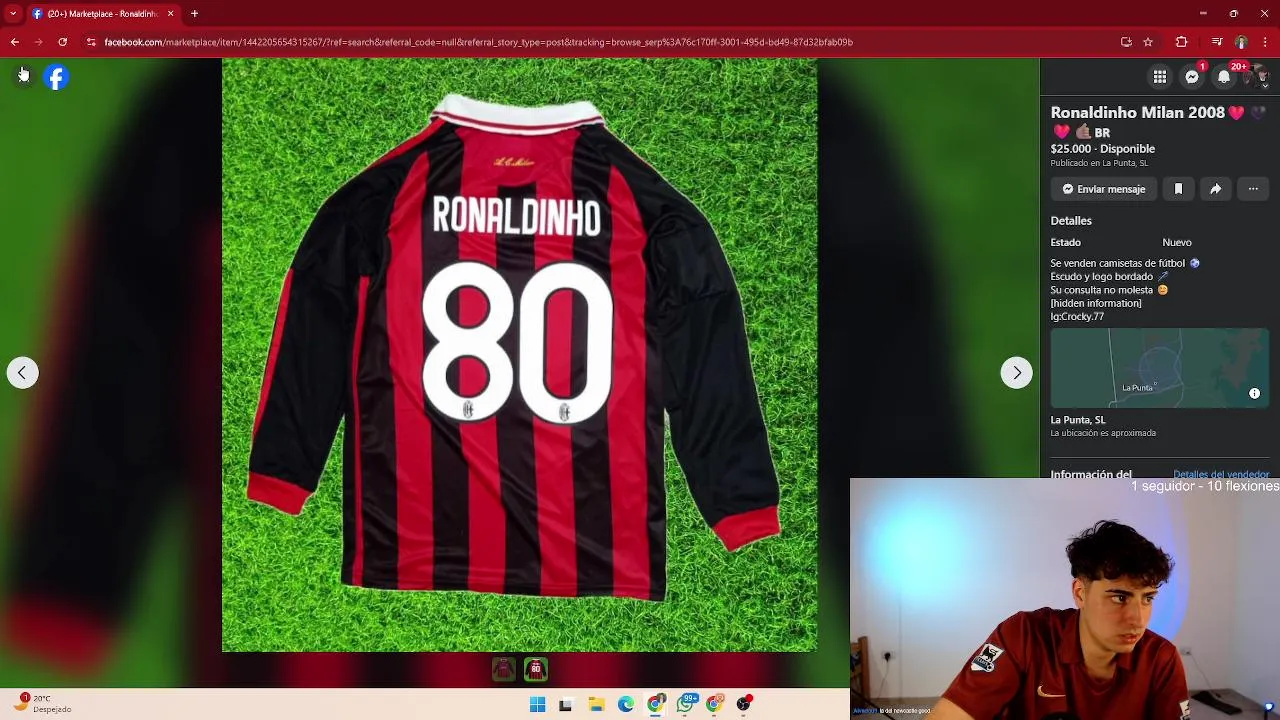
Task: Close the Marketplace tab
Action: (x=170, y=14)
